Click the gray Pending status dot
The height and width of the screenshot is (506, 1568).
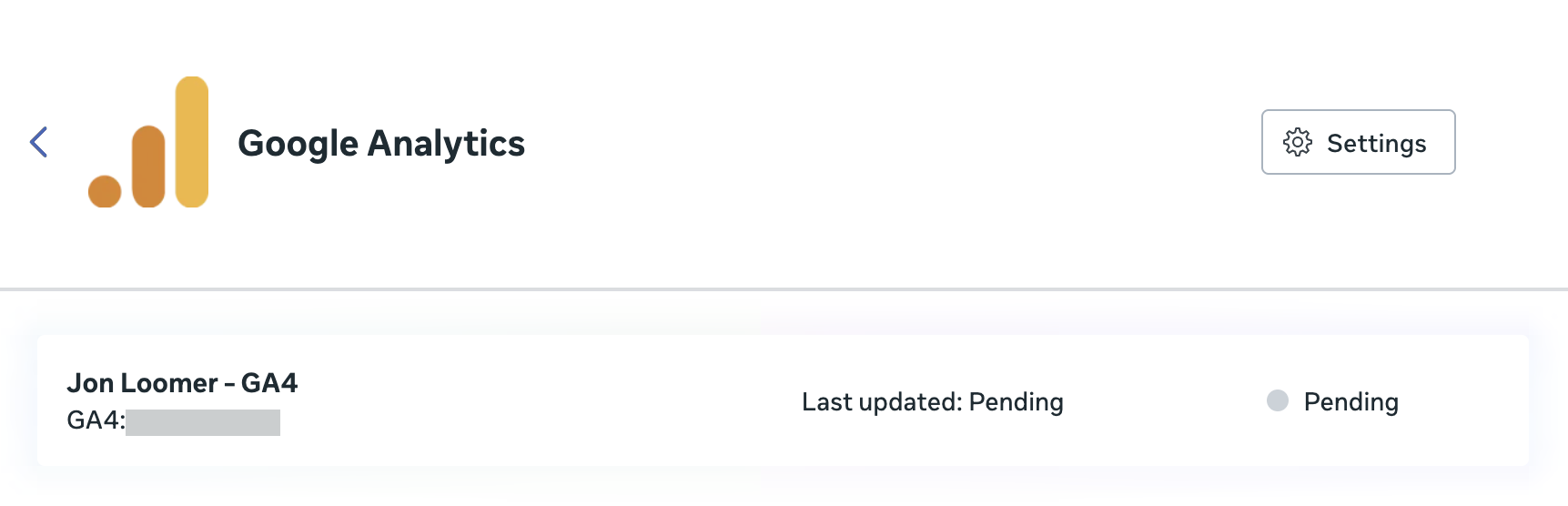(1278, 400)
